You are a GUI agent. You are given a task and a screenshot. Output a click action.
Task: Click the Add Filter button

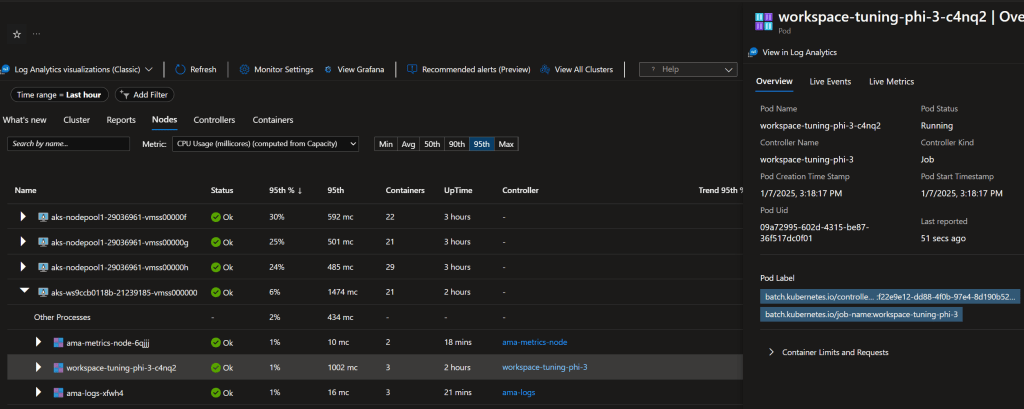click(x=143, y=95)
